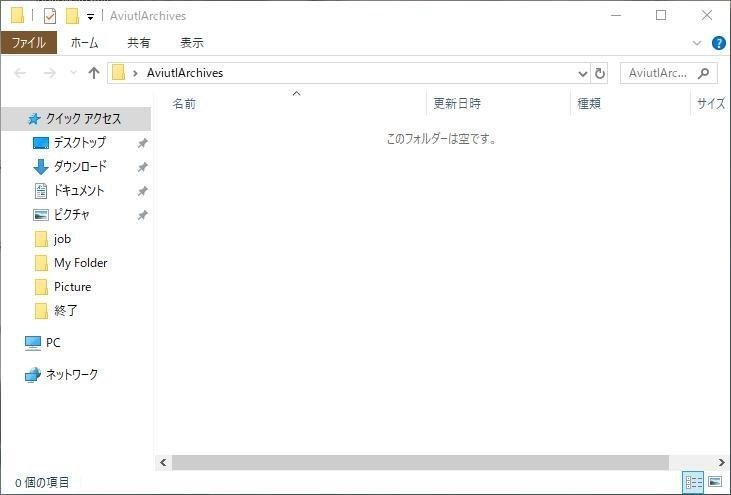Switch to the ホーム ribbon tab
731x495 pixels.
84,43
